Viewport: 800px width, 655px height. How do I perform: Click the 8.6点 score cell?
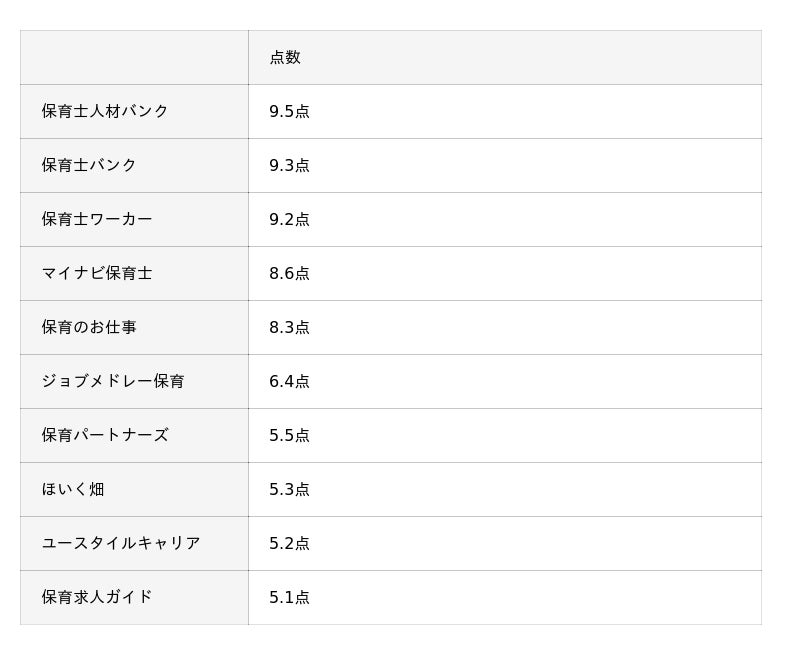point(289,274)
